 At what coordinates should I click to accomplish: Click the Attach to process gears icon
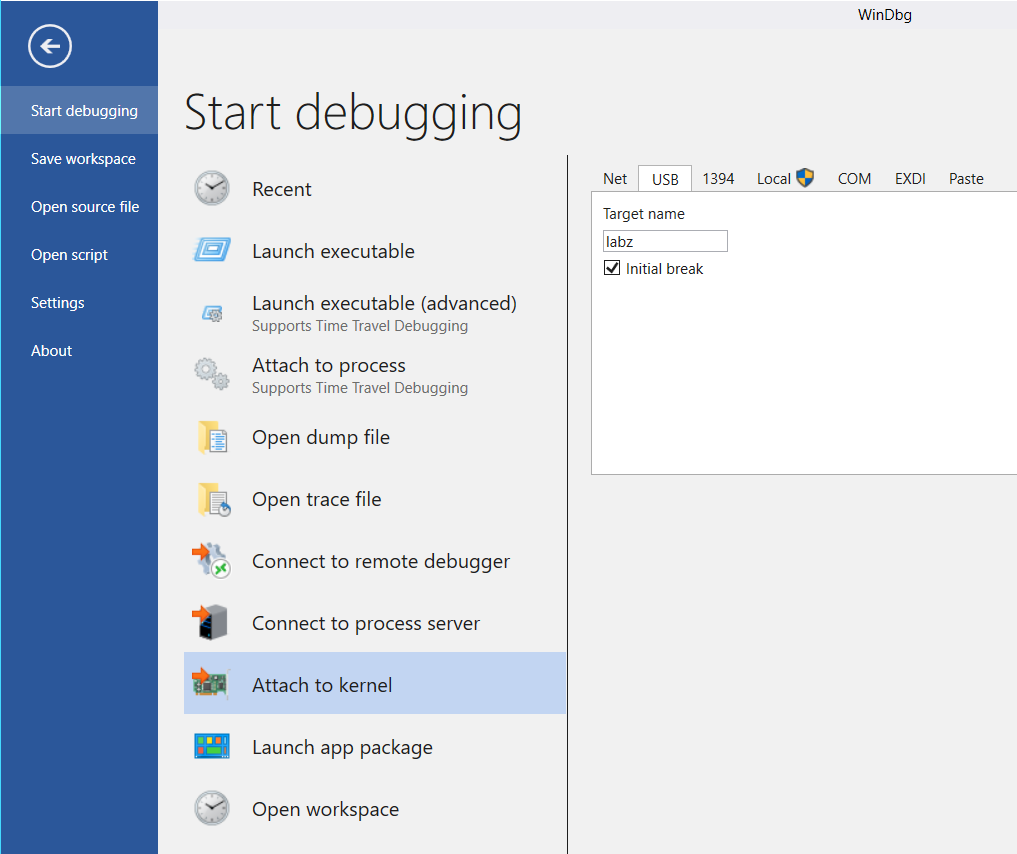pos(212,374)
